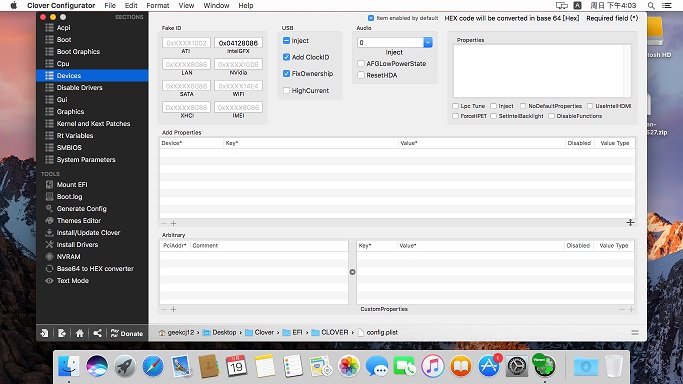Open the Boot section in sidebar
This screenshot has width=683, height=384.
tap(64, 40)
